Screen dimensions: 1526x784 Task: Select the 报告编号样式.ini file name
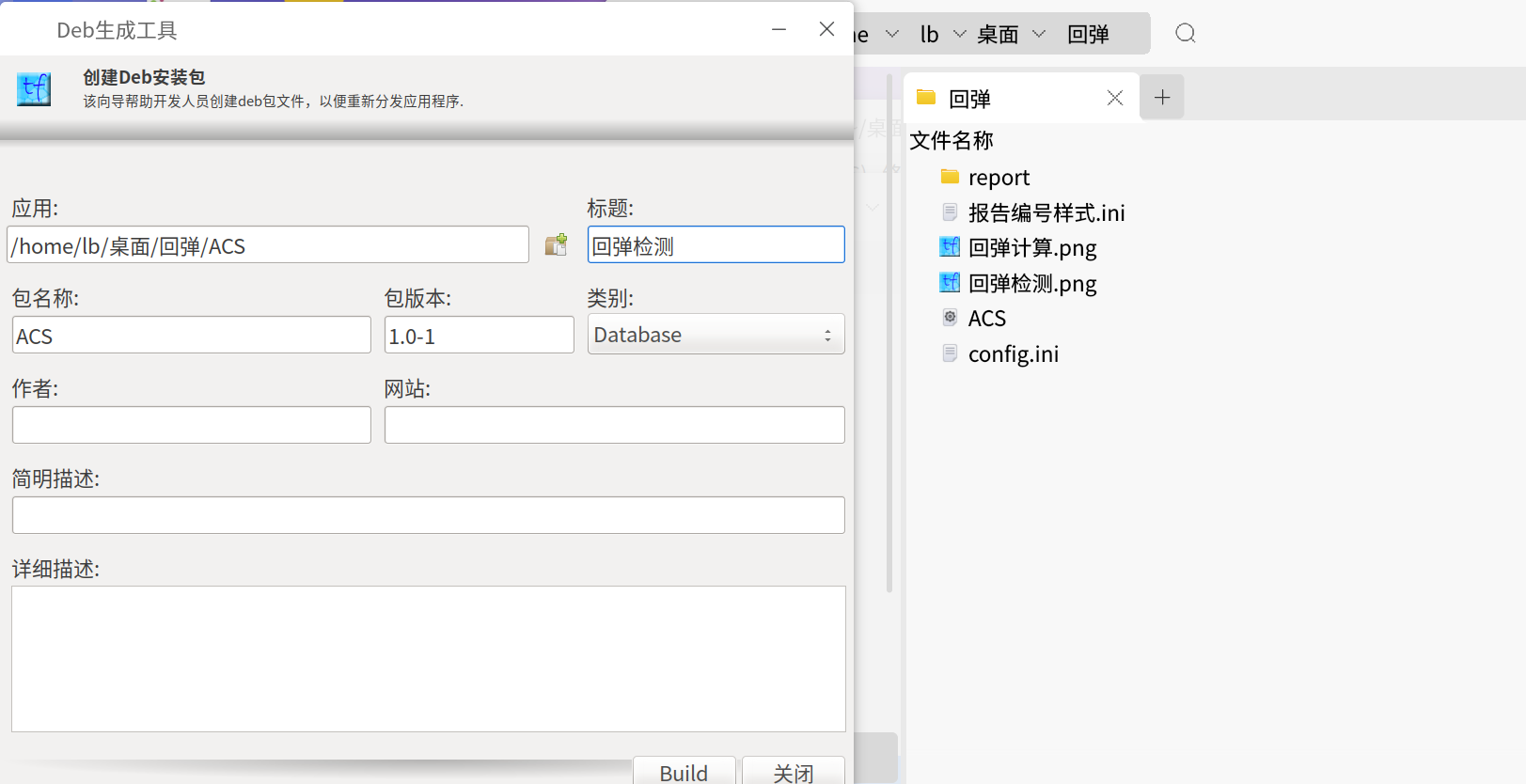click(1046, 212)
